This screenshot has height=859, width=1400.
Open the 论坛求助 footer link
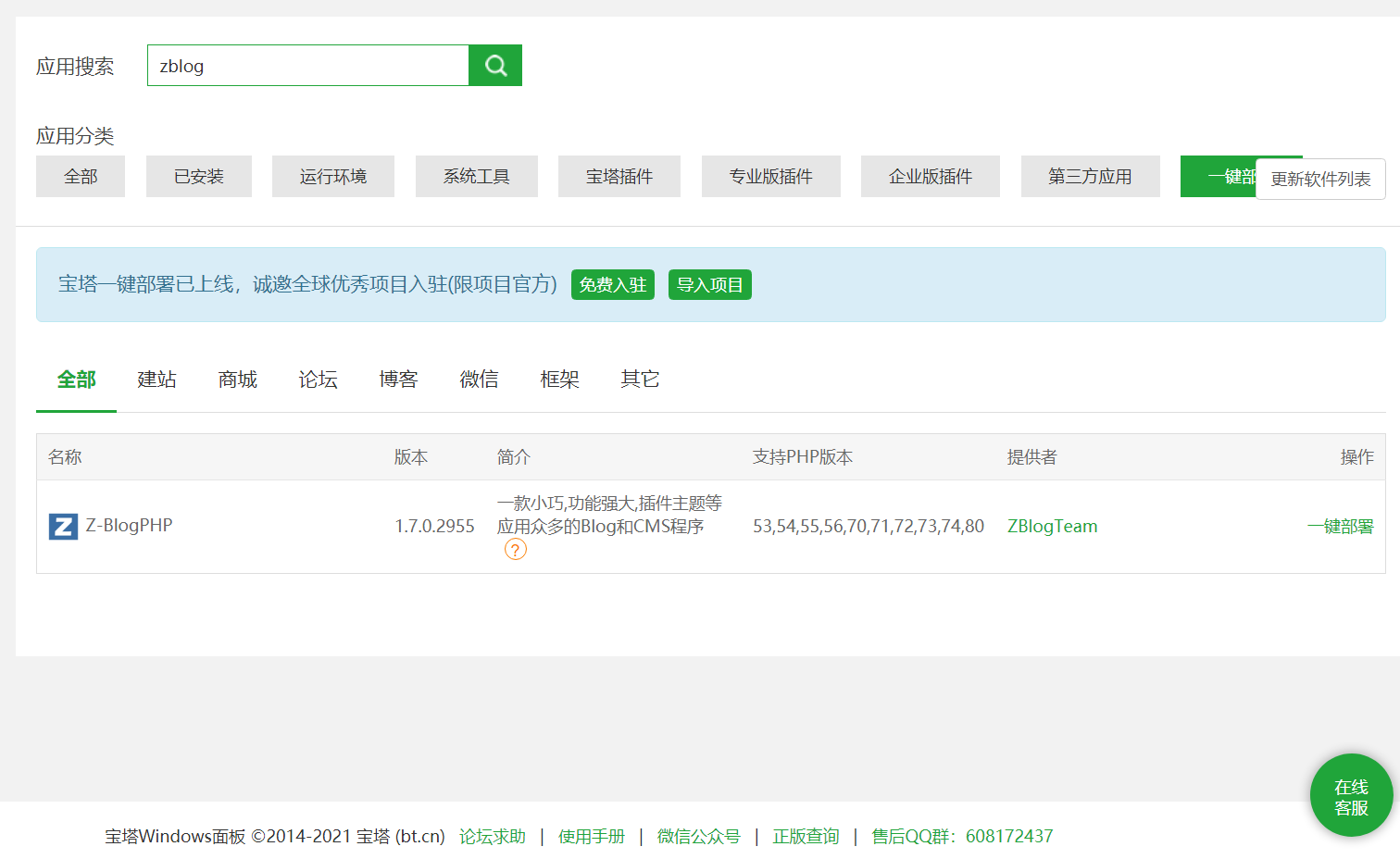[x=493, y=837]
